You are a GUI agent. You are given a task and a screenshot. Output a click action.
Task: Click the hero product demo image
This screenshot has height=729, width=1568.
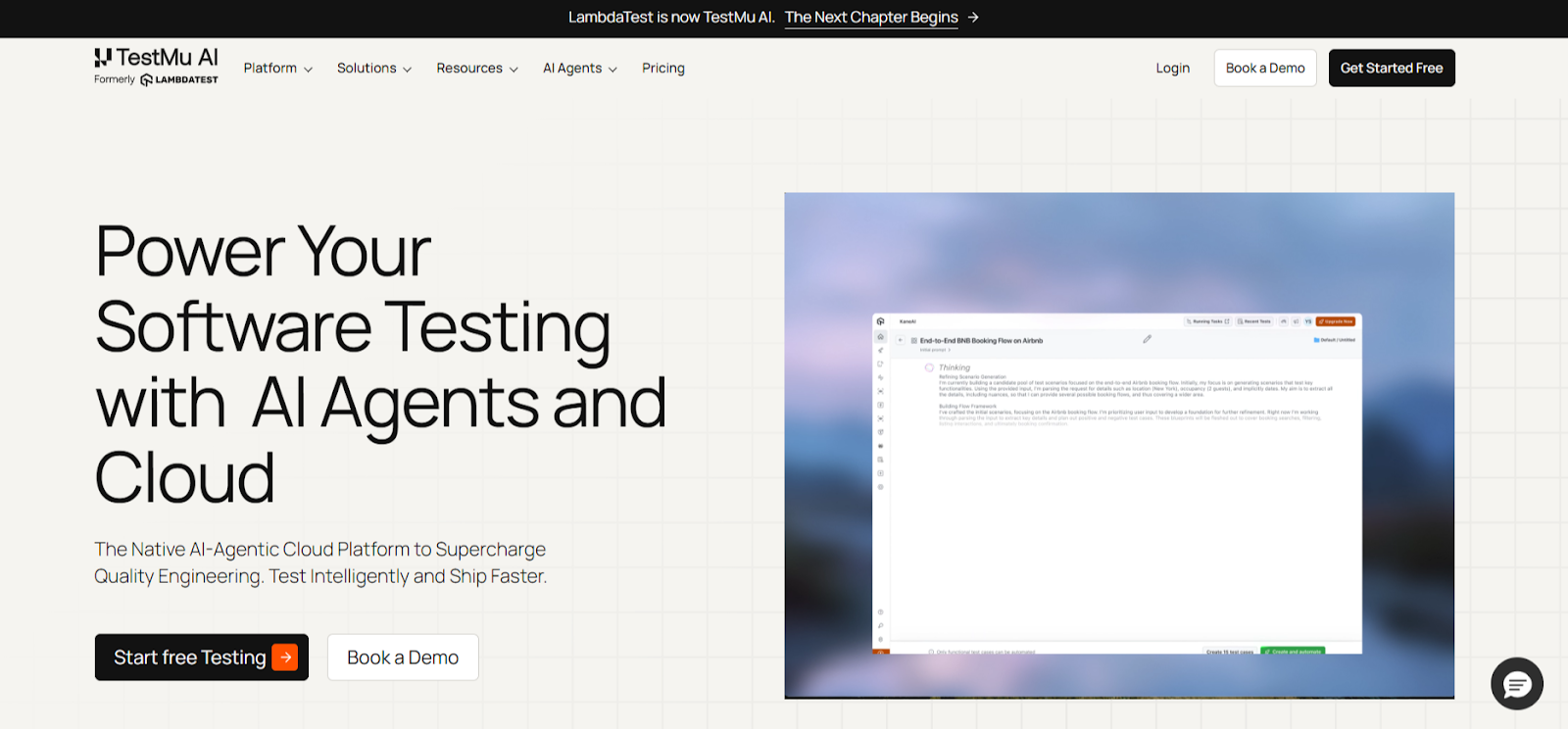pos(1119,446)
